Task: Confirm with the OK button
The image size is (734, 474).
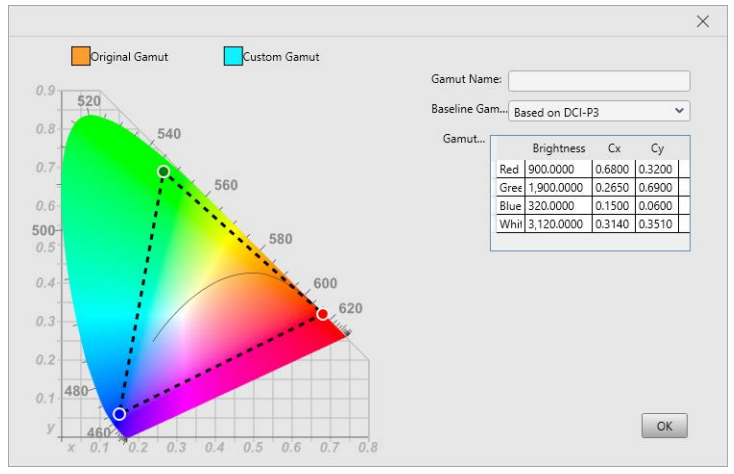Action: [x=664, y=426]
